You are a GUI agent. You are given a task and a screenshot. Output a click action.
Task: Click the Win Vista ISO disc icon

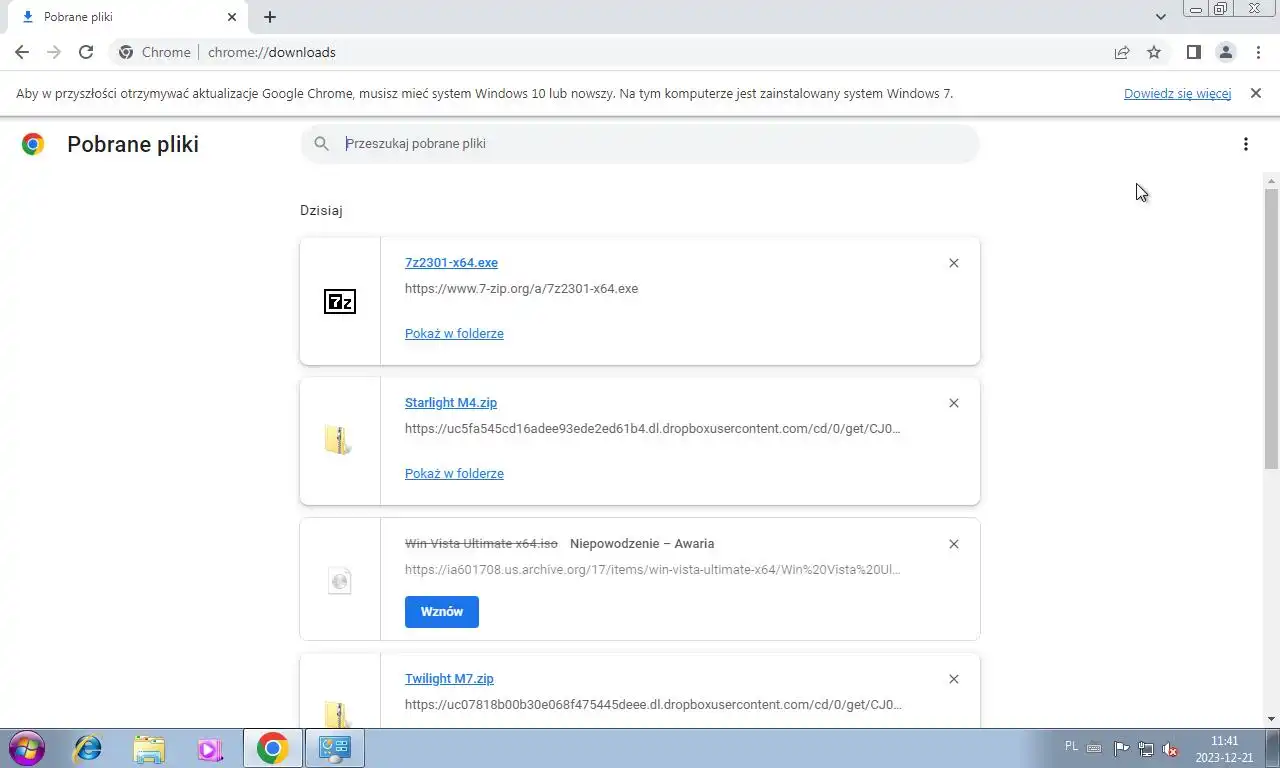point(340,580)
